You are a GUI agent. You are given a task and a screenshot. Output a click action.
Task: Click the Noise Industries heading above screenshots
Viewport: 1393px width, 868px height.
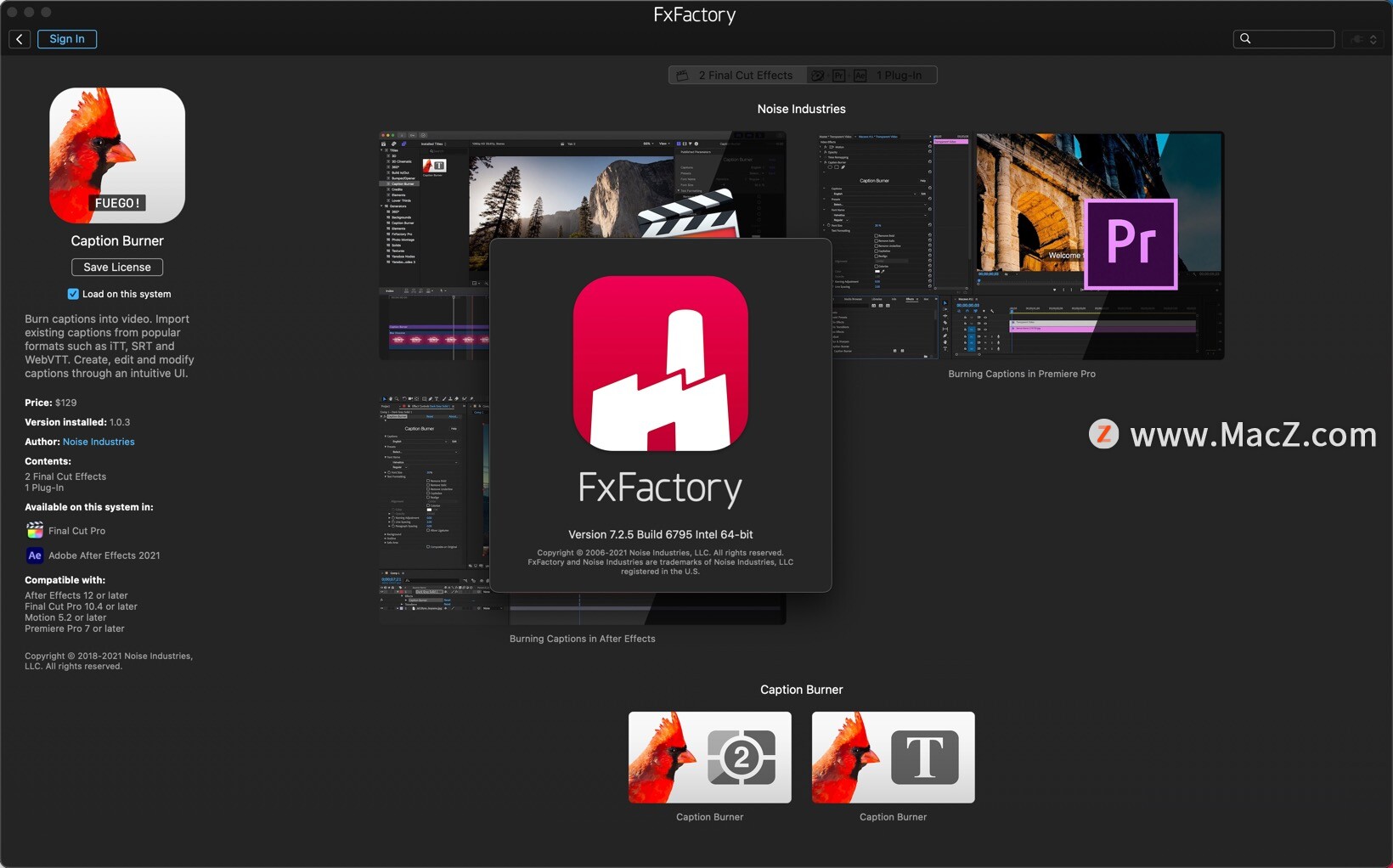tap(802, 109)
